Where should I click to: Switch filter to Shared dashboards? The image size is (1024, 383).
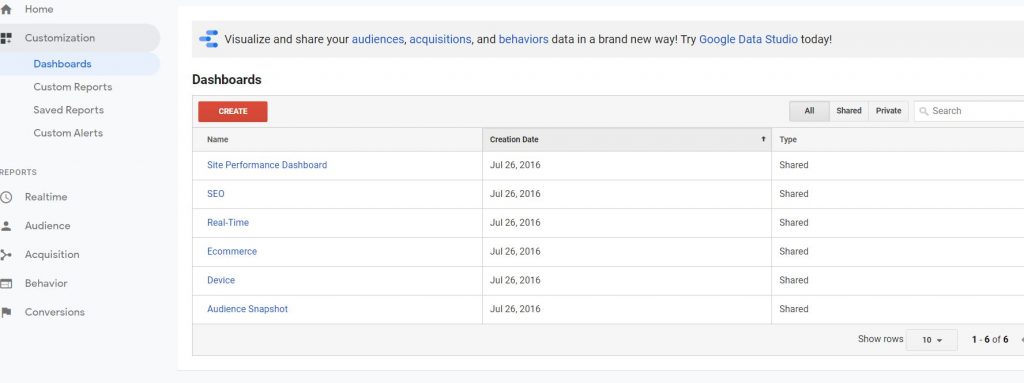[849, 111]
